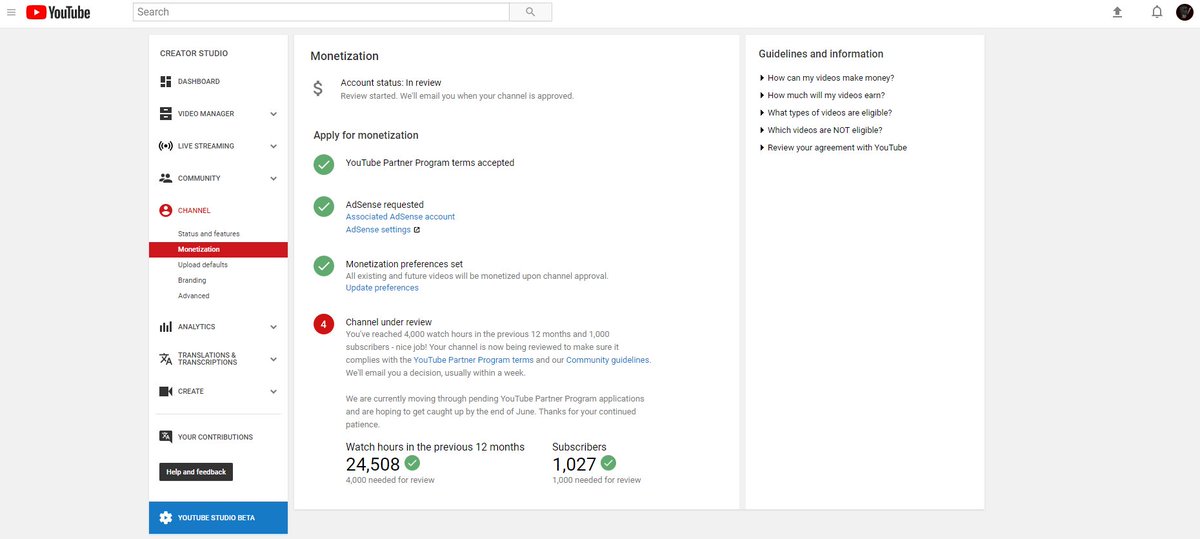The image size is (1200, 539).
Task: Expand the Create section chevron
Action: tap(273, 392)
